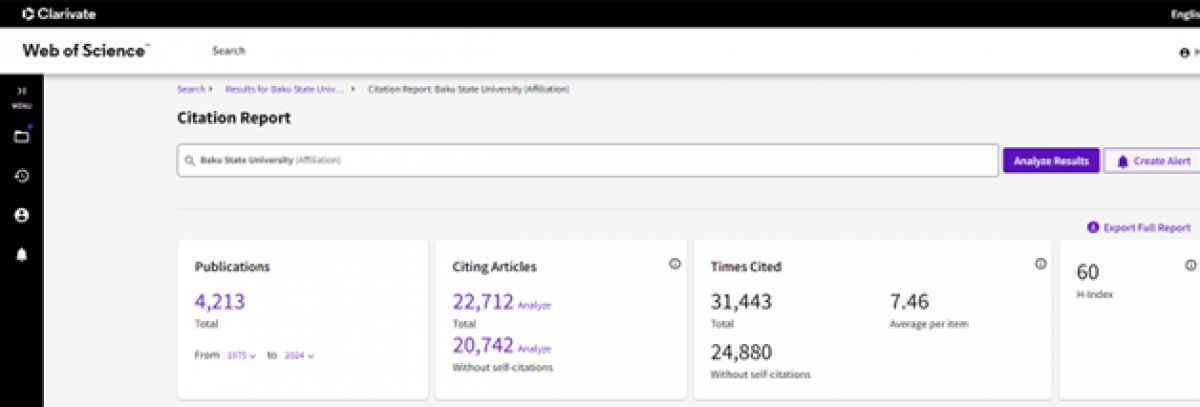Click info icon on Citing Articles card
1200x407 pixels.
pos(674,264)
